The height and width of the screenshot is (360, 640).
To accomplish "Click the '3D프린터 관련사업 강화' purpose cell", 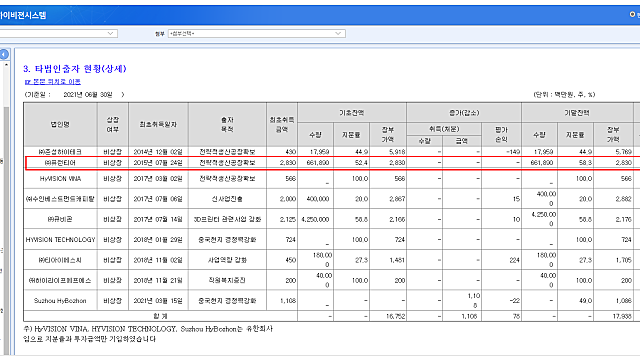I will (x=227, y=219).
